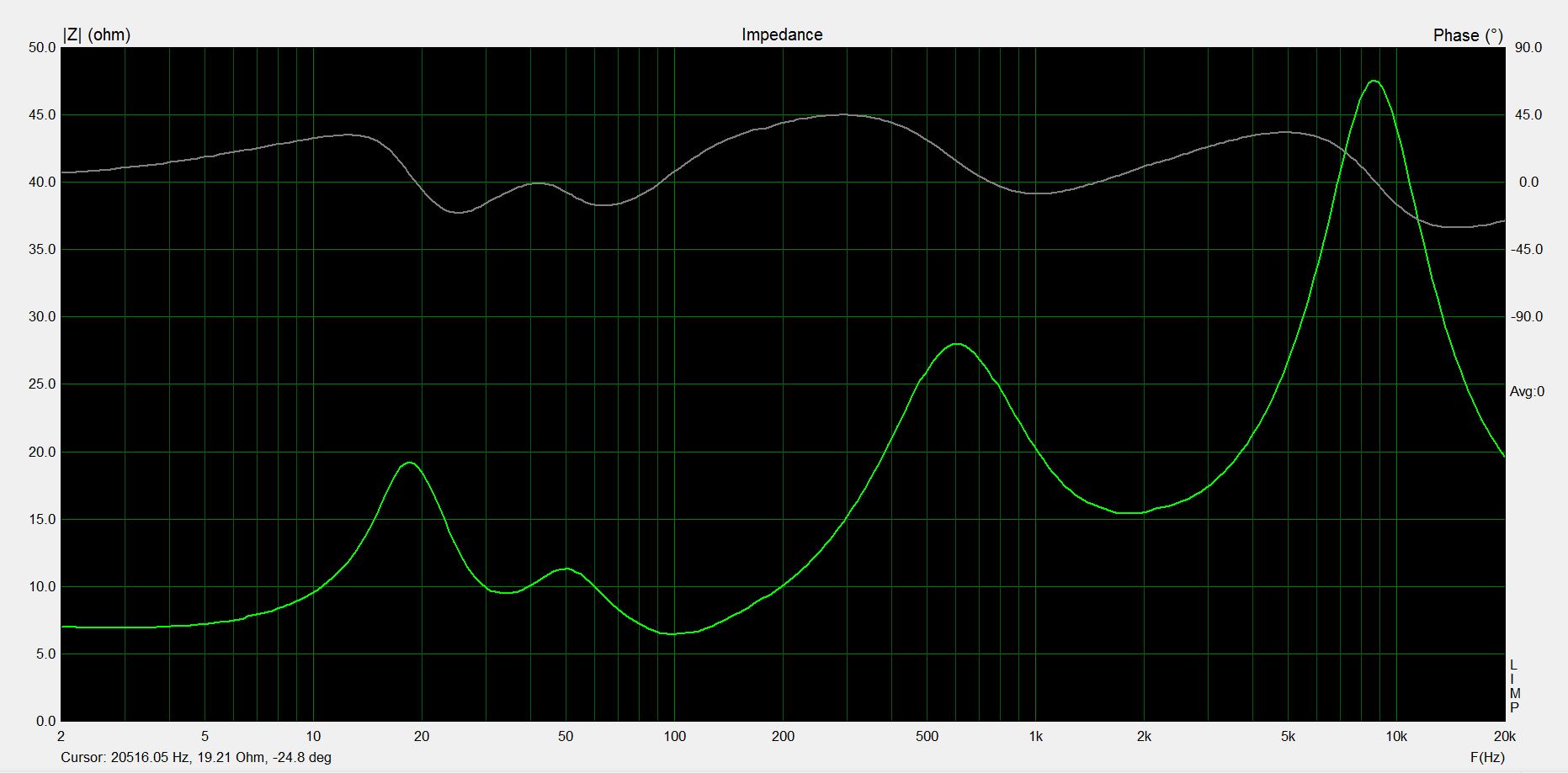
Task: Click the "1k" frequency axis label
Action: tap(1035, 737)
